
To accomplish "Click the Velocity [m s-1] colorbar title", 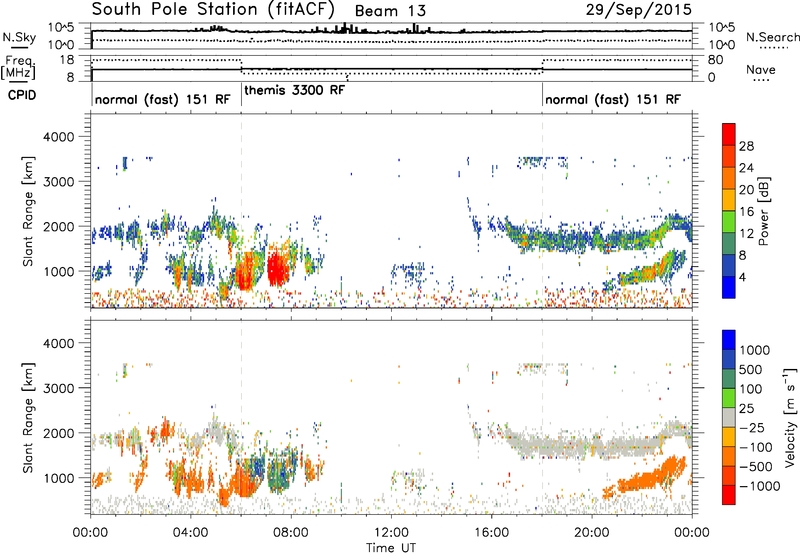I will [790, 417].
